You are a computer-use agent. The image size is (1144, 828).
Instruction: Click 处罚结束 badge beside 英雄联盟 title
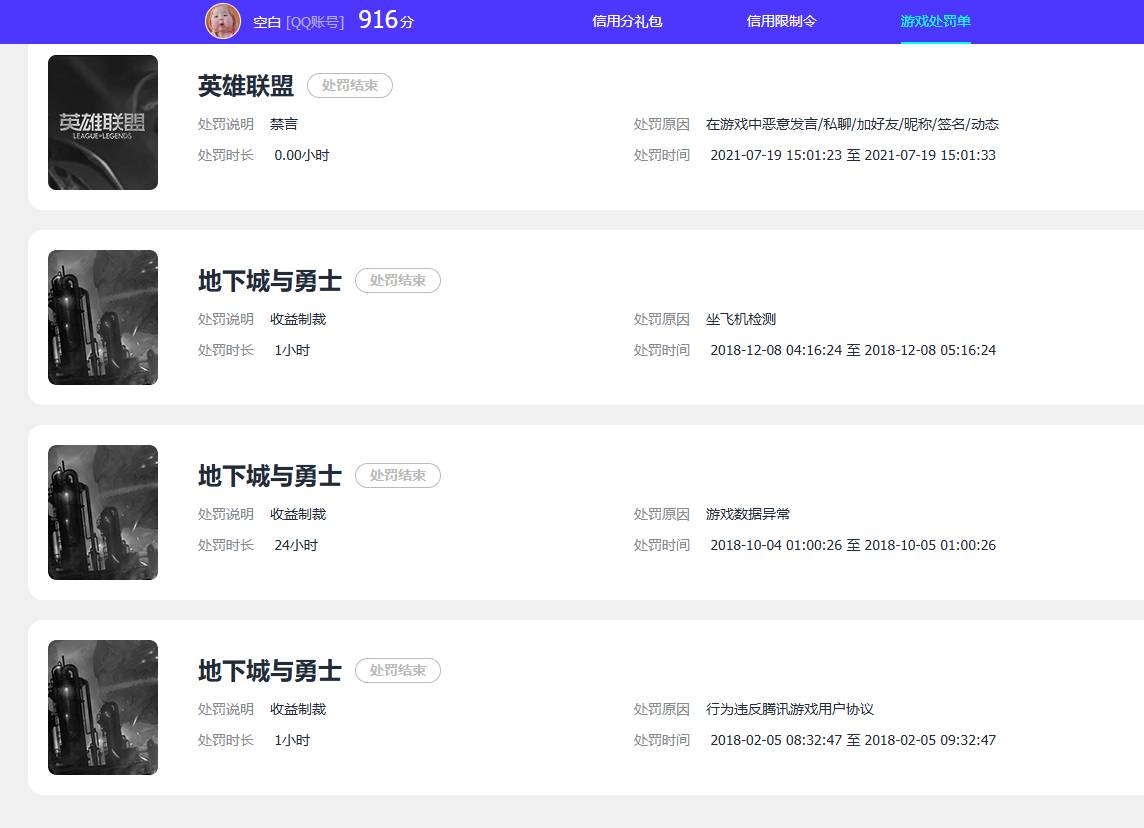tap(350, 86)
